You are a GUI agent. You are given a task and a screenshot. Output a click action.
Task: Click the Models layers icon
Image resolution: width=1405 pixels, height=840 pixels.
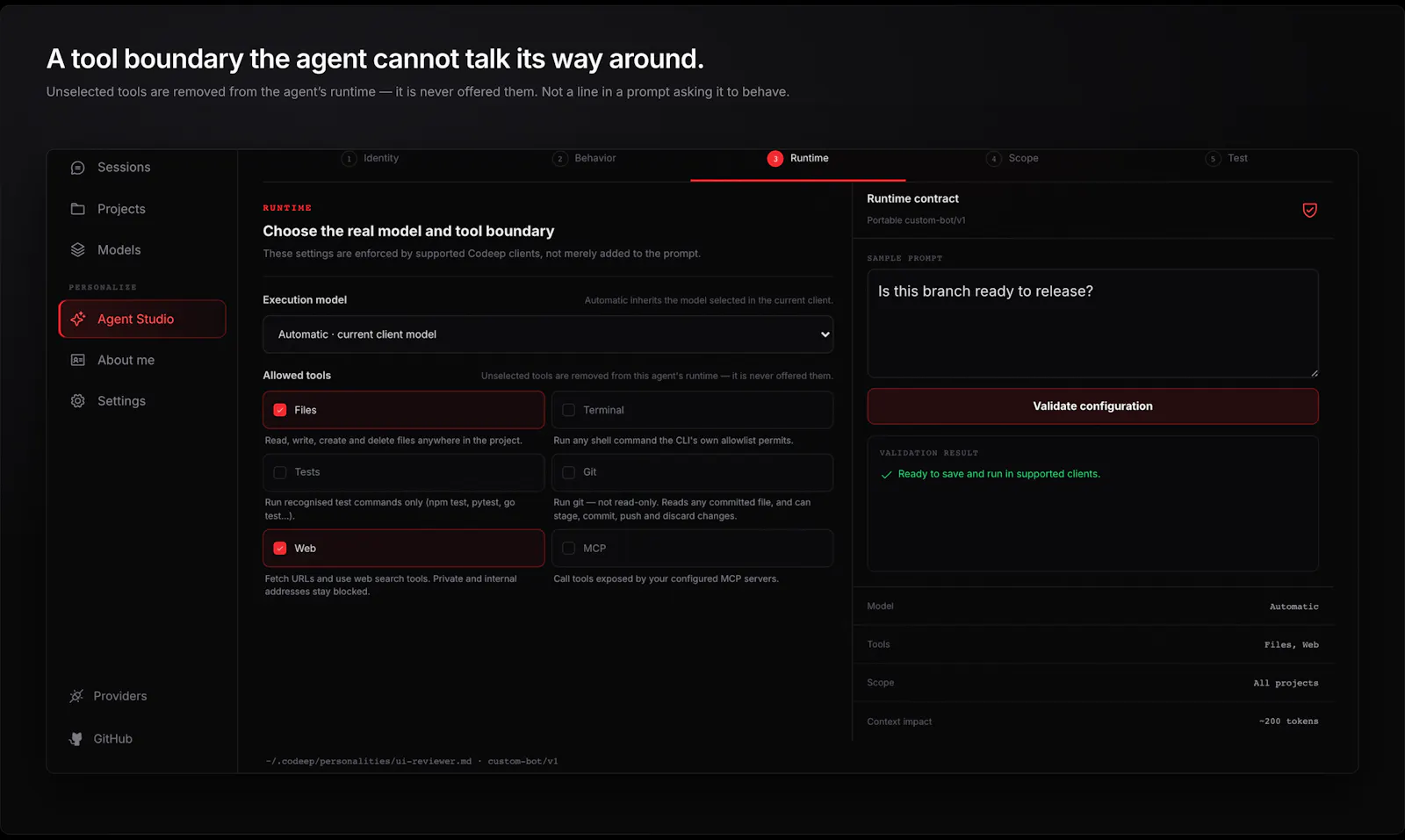pyautogui.click(x=77, y=250)
